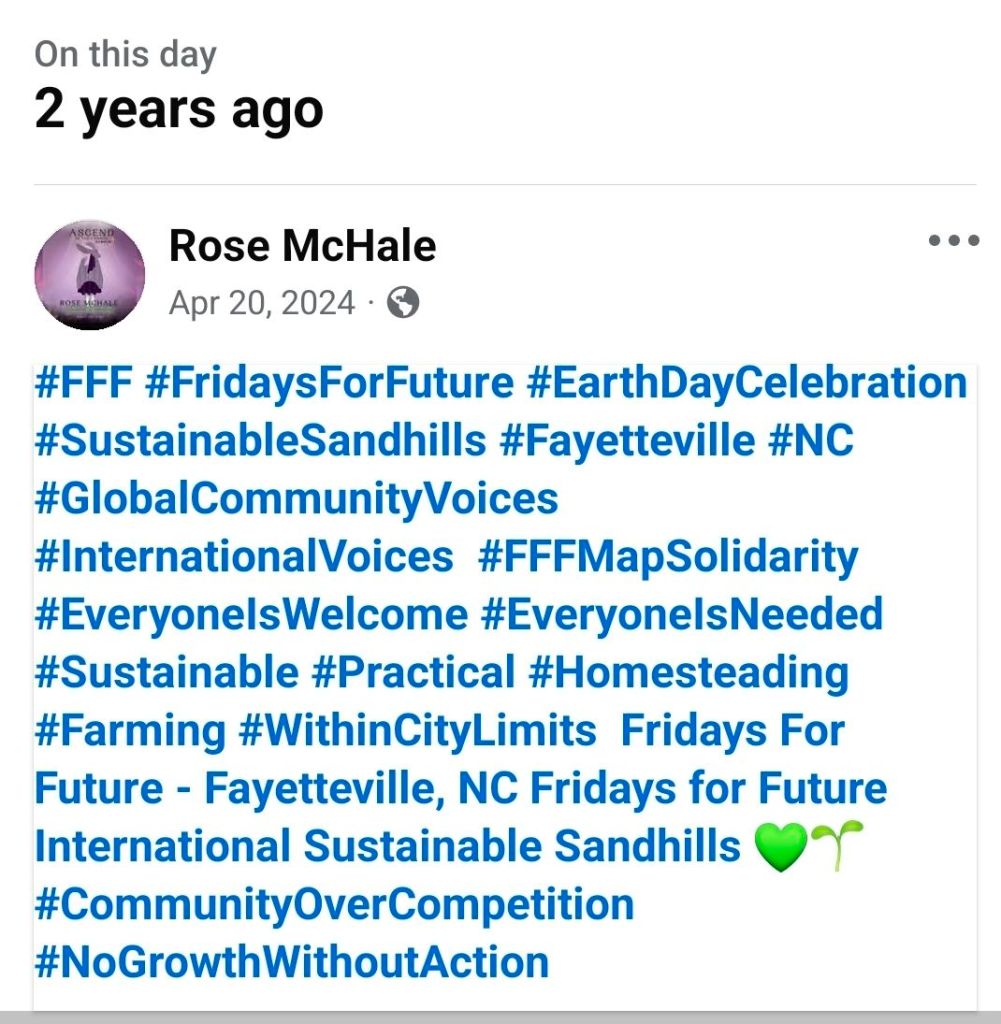
Task: Open the #GlobalCommunityVoices hashtag
Action: [296, 499]
